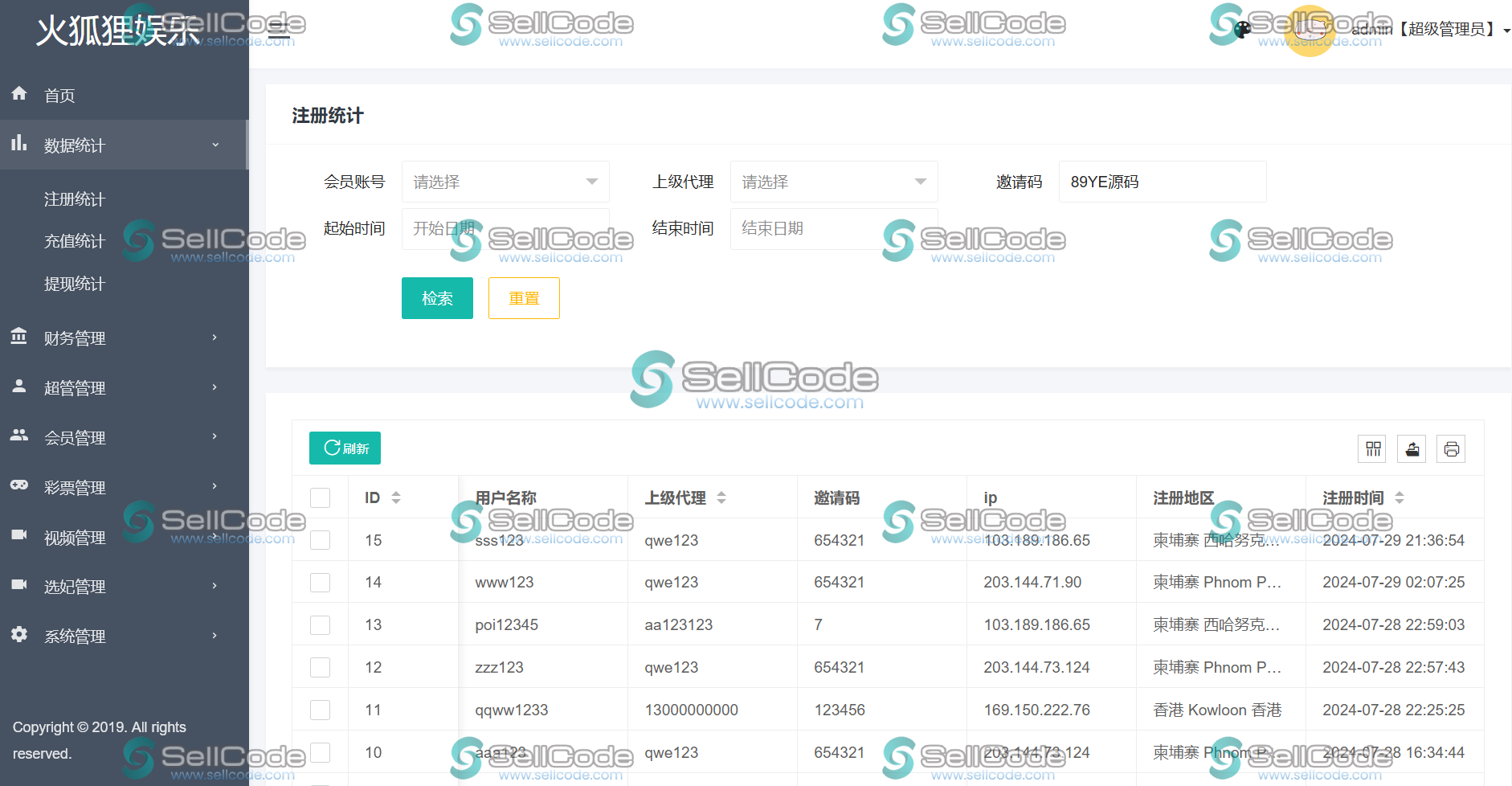
Task: Check the row with ID 13
Action: tap(320, 624)
